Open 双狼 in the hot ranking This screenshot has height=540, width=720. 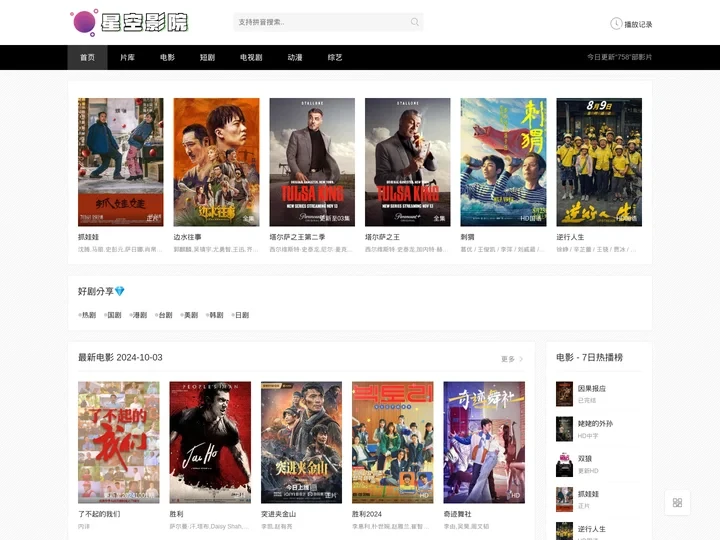point(585,459)
